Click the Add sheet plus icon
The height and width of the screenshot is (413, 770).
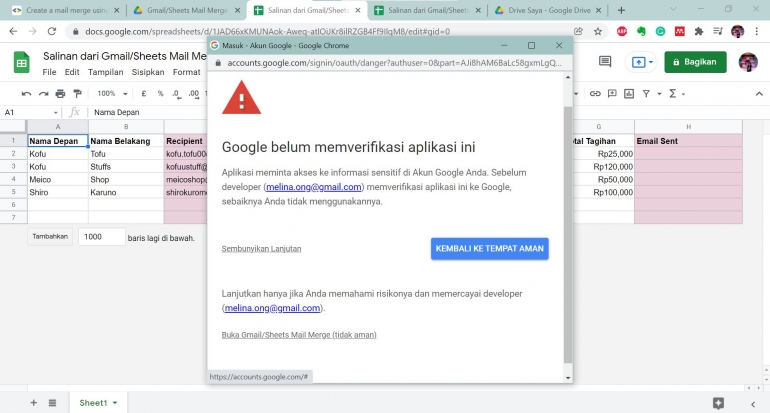pos(33,403)
